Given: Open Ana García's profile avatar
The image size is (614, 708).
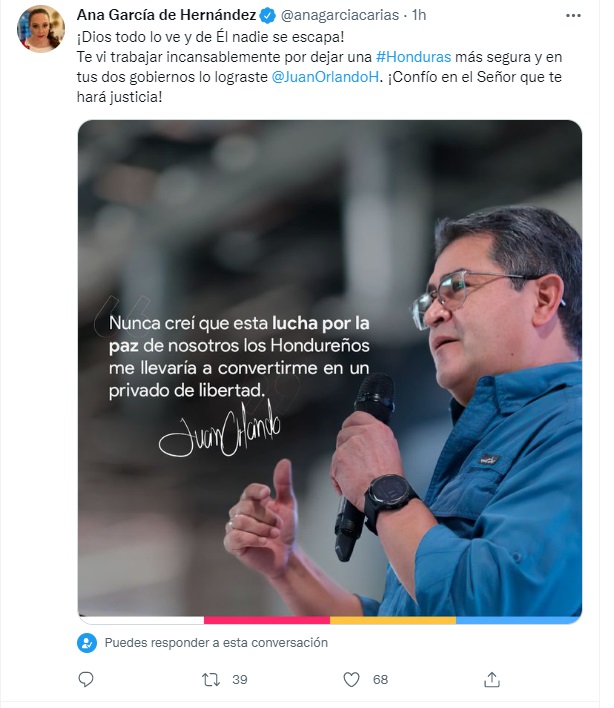Looking at the screenshot, I should pos(41,29).
